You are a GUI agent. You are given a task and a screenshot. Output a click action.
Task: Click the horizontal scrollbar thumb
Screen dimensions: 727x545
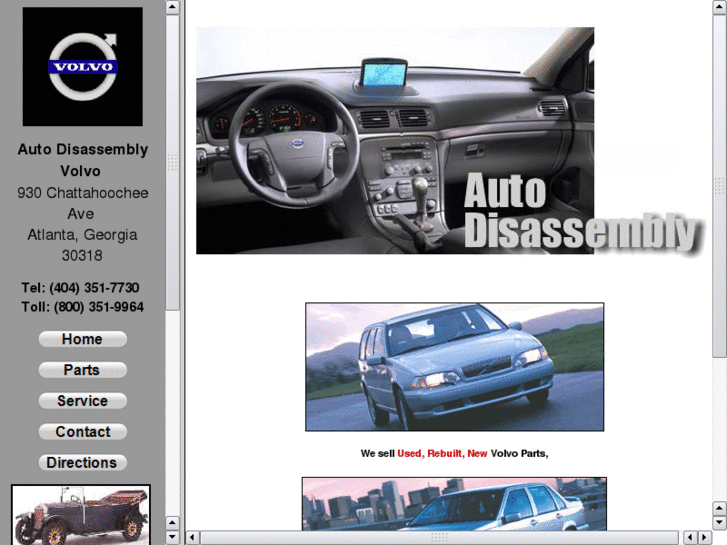pyautogui.click(x=439, y=538)
